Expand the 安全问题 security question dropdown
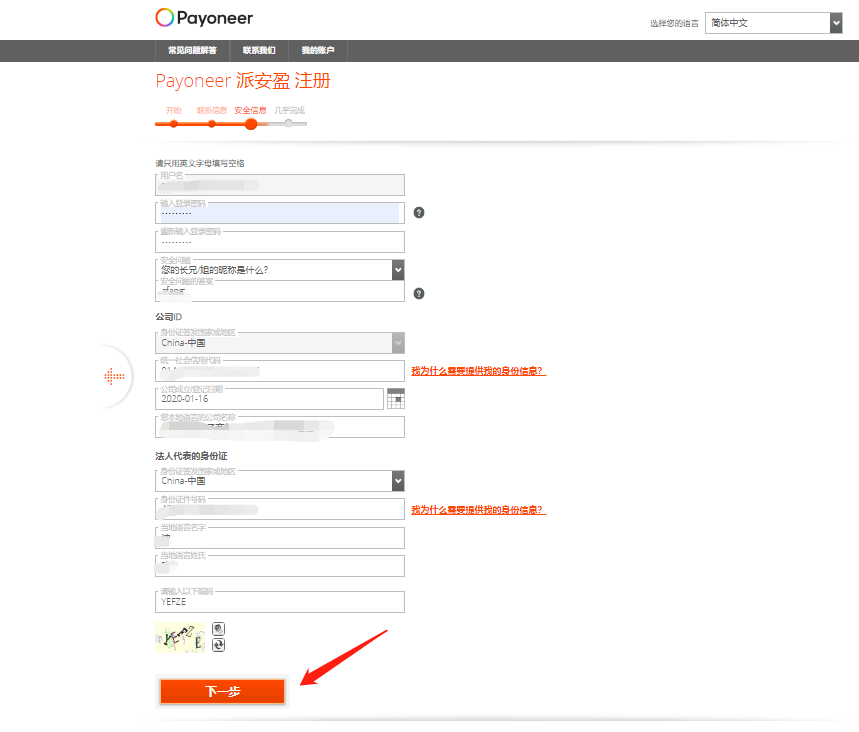This screenshot has height=732, width=859. [x=280, y=270]
